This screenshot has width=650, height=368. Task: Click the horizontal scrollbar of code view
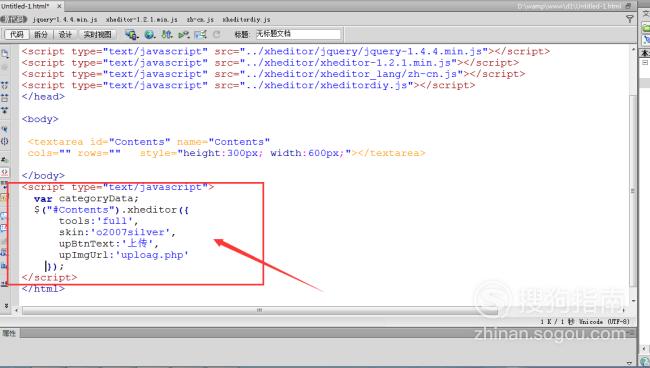tap(259, 310)
